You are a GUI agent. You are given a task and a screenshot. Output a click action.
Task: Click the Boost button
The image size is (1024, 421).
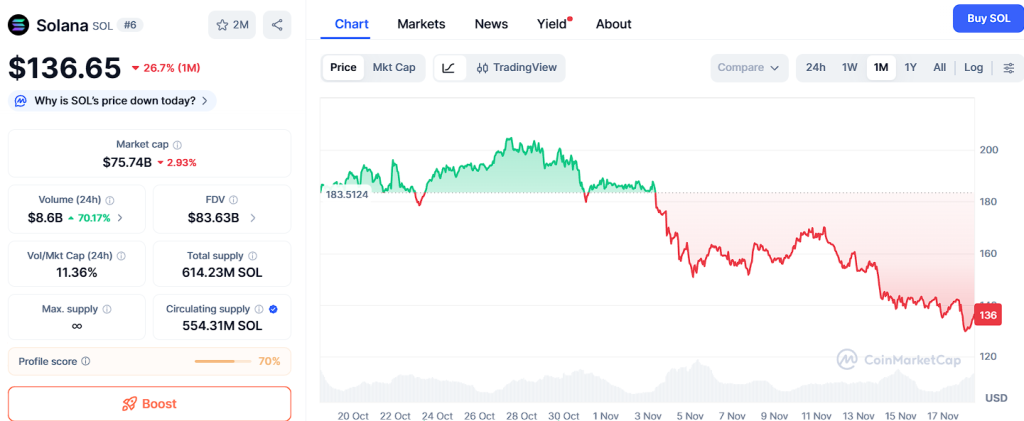point(149,404)
